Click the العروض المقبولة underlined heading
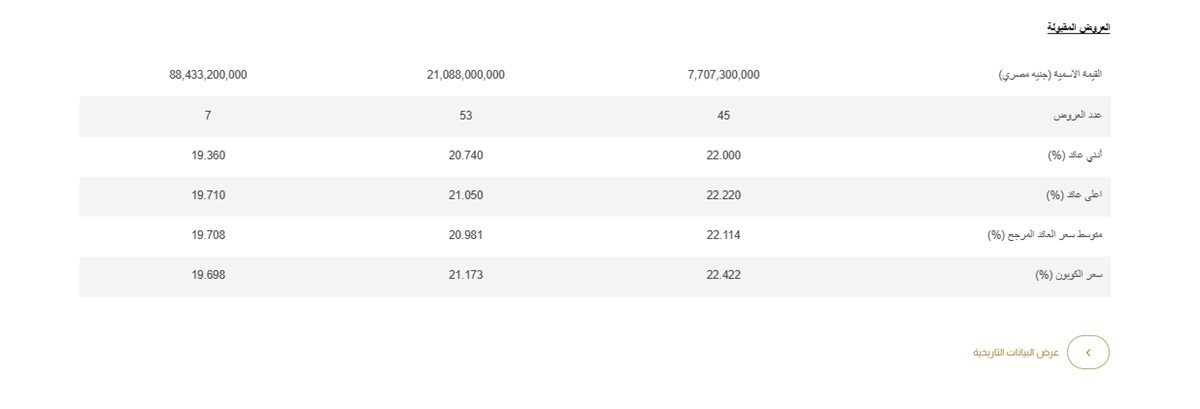The image size is (1200, 409). coord(1078,27)
